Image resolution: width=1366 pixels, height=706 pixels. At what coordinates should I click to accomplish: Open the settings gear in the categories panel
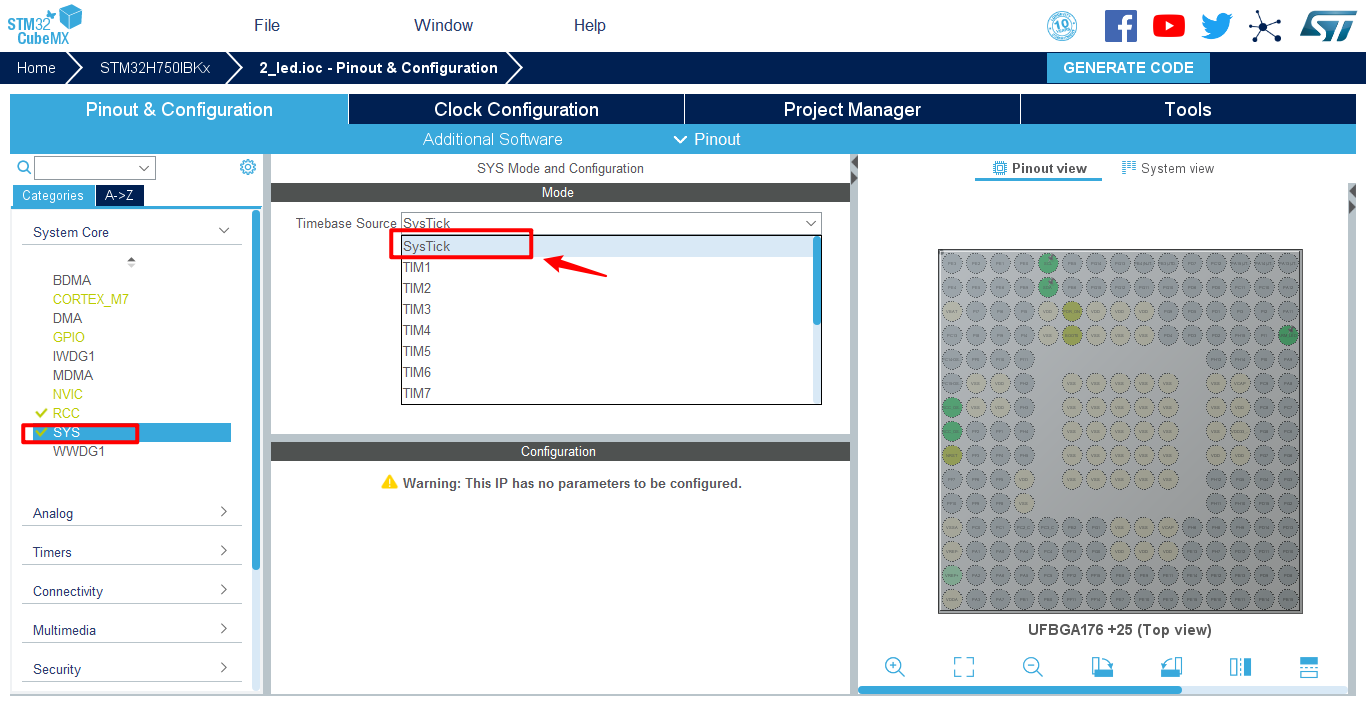pyautogui.click(x=248, y=167)
